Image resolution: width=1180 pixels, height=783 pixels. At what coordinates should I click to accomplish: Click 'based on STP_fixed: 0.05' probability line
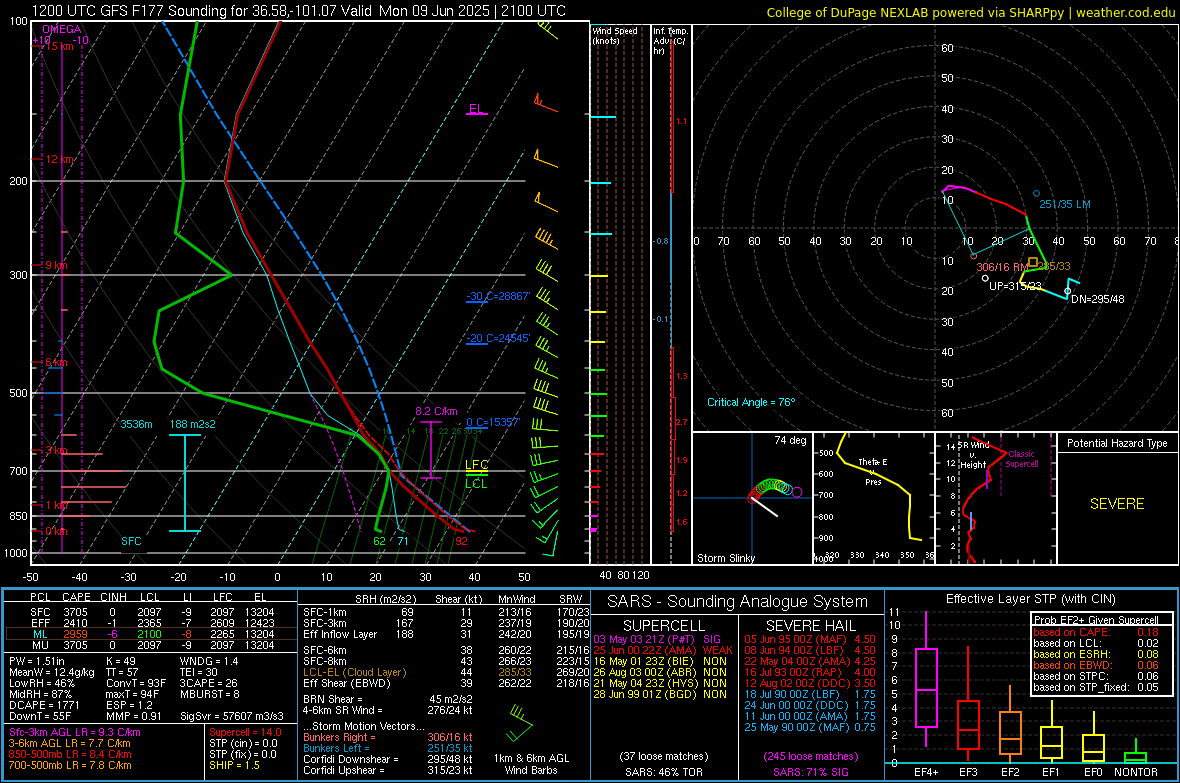[x=1096, y=687]
